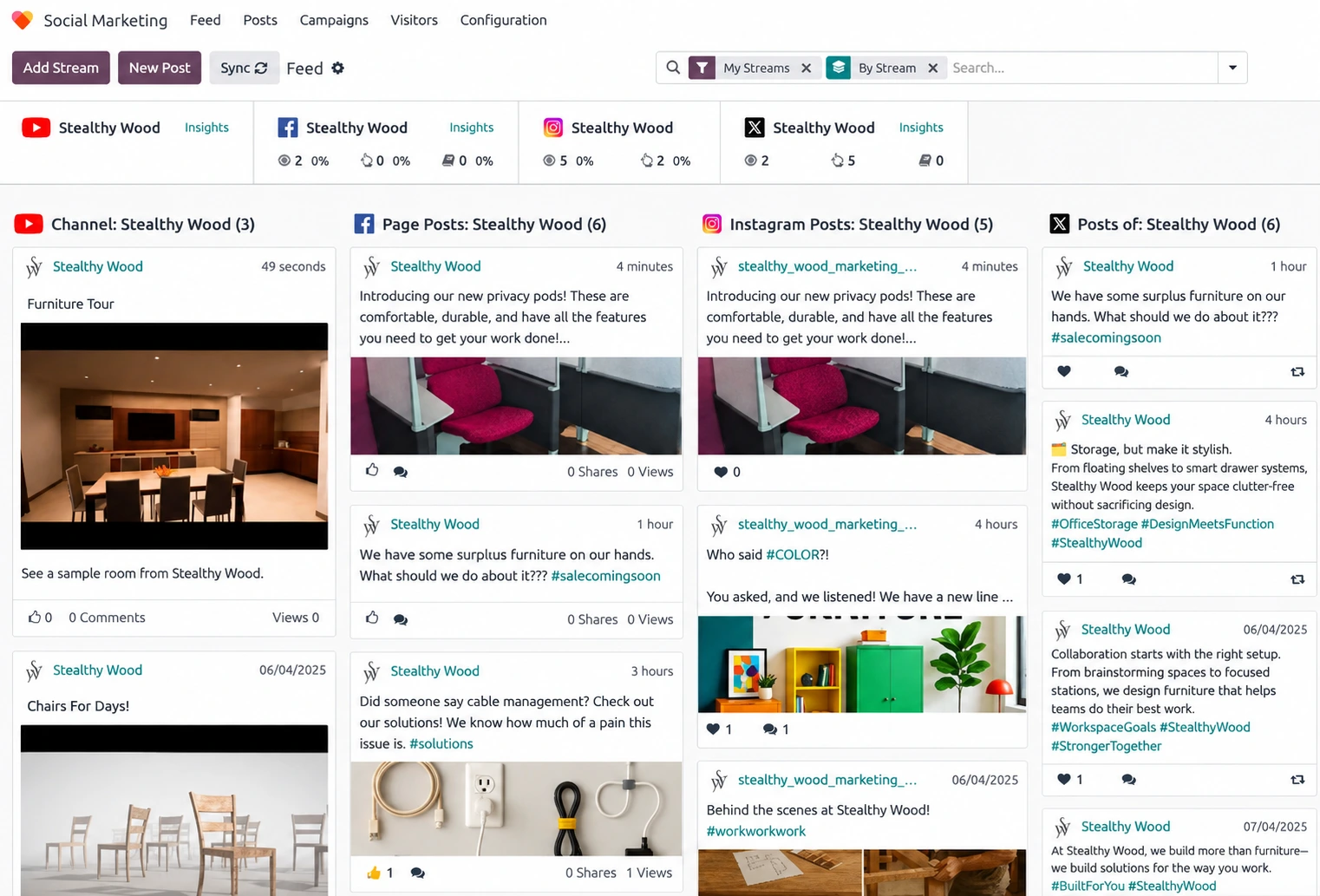Viewport: 1320px width, 896px height.
Task: Click Facebook account views eye icon
Action: pyautogui.click(x=284, y=160)
